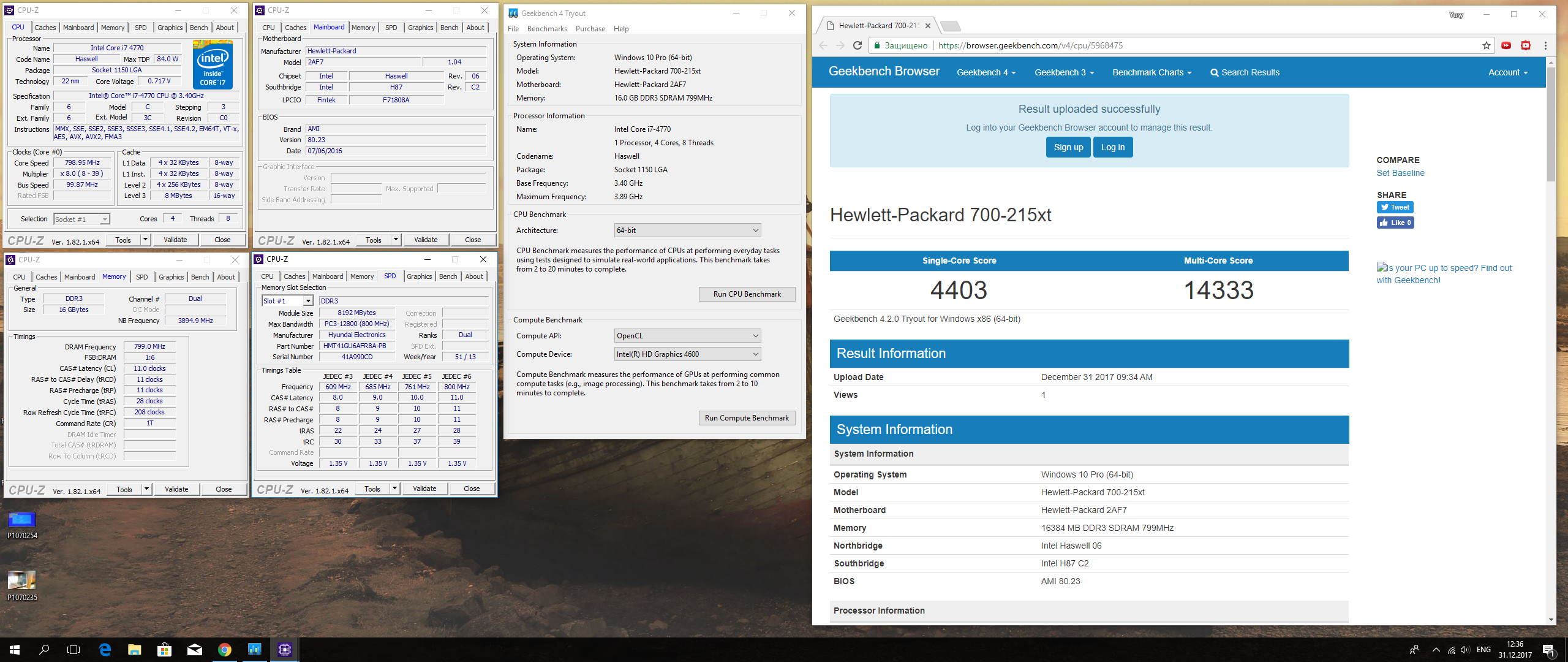Expand the Geekbench 4 navbar dropdown
Image resolution: width=1568 pixels, height=662 pixels.
pyautogui.click(x=986, y=72)
